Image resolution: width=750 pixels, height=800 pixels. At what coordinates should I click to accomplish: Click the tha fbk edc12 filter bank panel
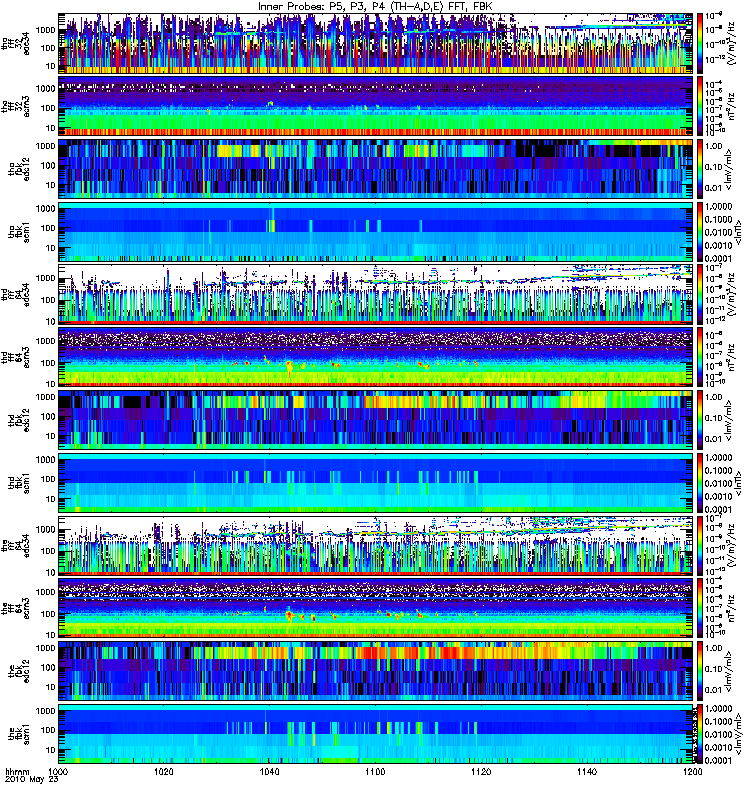click(376, 169)
